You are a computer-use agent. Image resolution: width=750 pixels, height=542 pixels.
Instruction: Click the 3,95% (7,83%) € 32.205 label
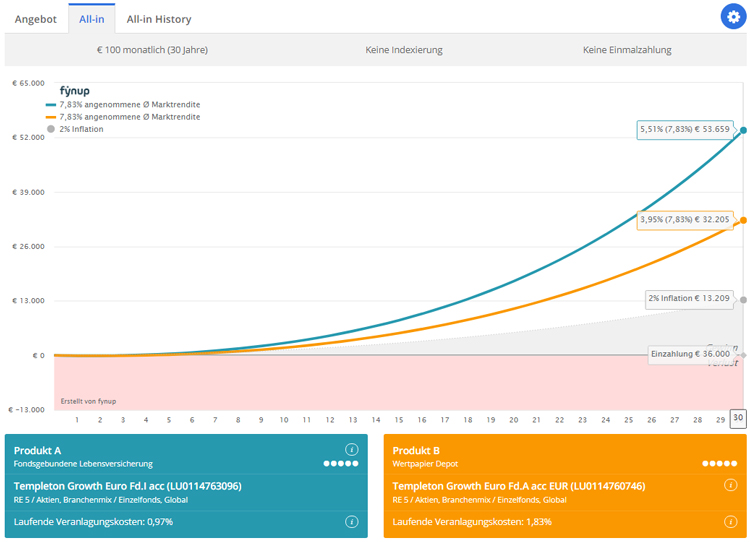[x=685, y=220]
